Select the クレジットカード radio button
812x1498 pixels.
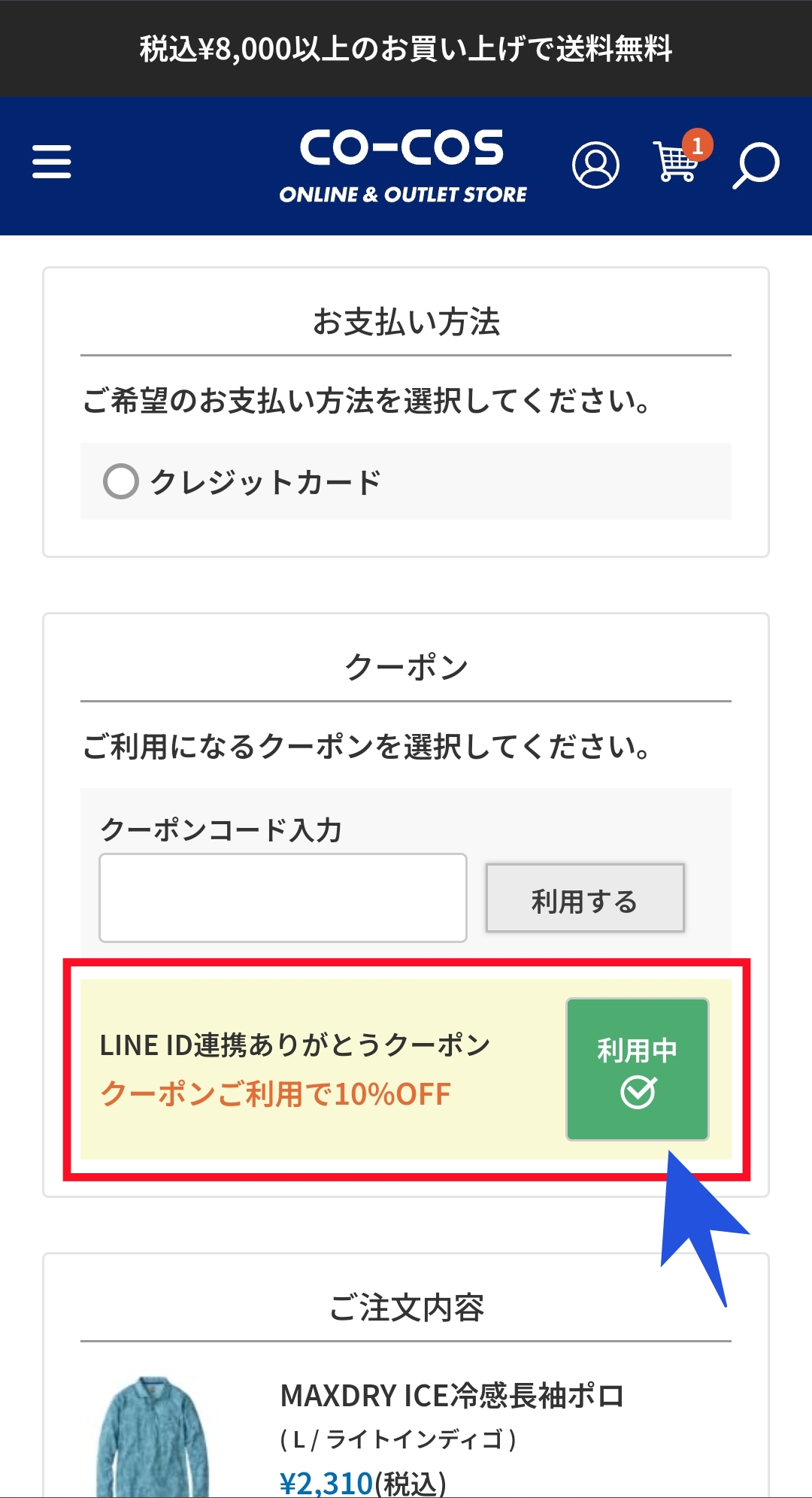(x=121, y=481)
